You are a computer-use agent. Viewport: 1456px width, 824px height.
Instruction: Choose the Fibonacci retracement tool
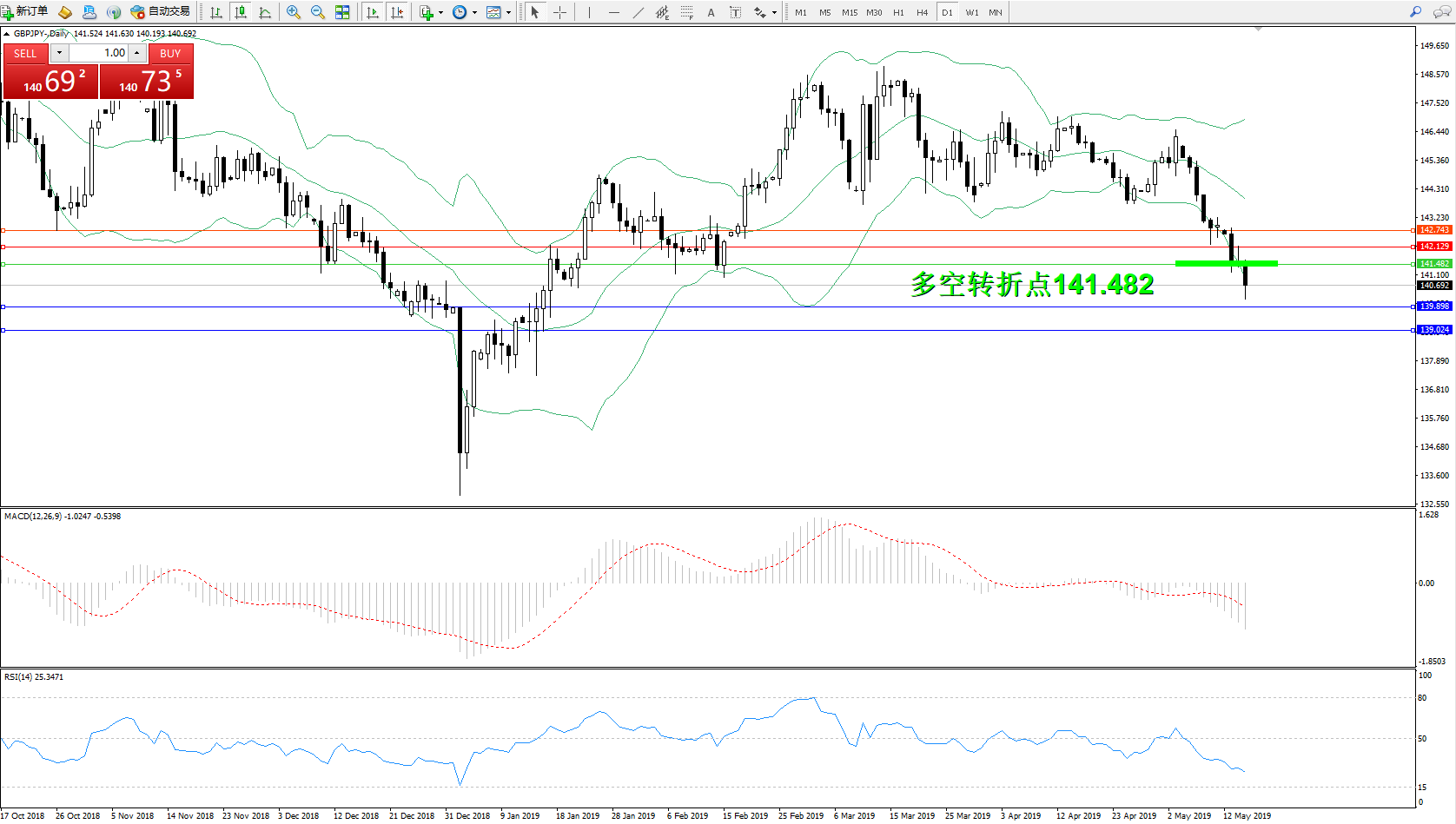pos(686,12)
